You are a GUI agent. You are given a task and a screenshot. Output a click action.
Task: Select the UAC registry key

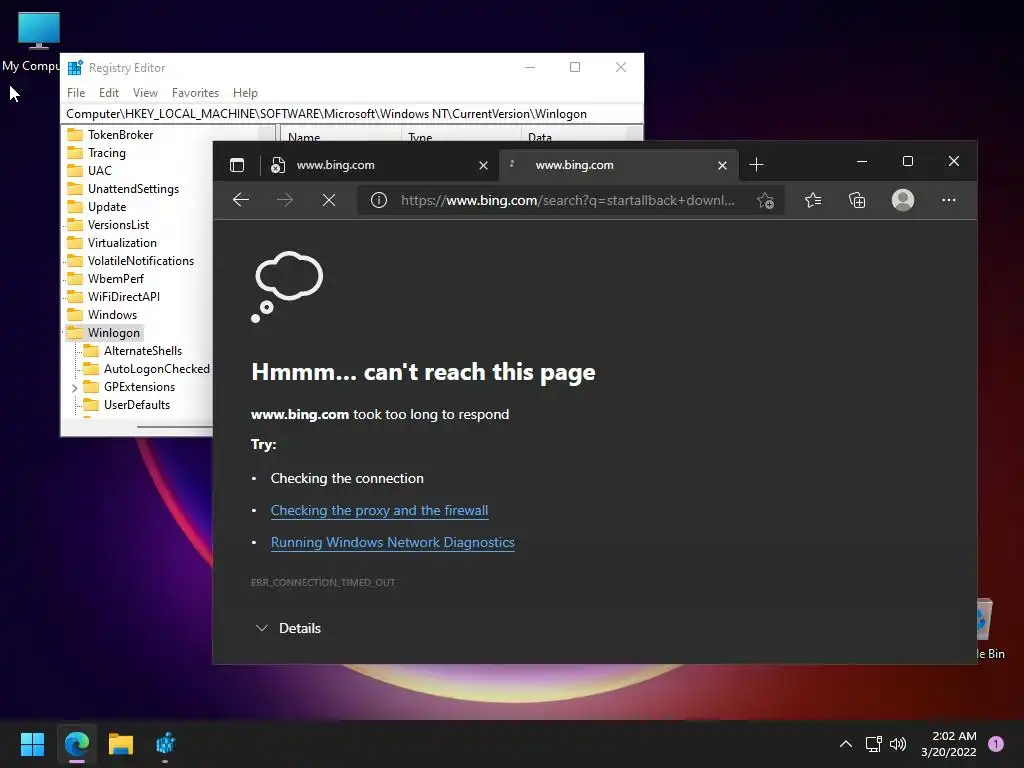(x=99, y=170)
